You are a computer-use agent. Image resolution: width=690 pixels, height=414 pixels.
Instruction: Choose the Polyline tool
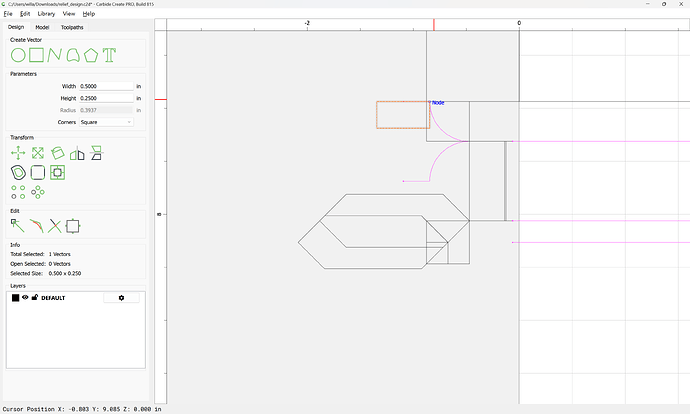(55, 55)
